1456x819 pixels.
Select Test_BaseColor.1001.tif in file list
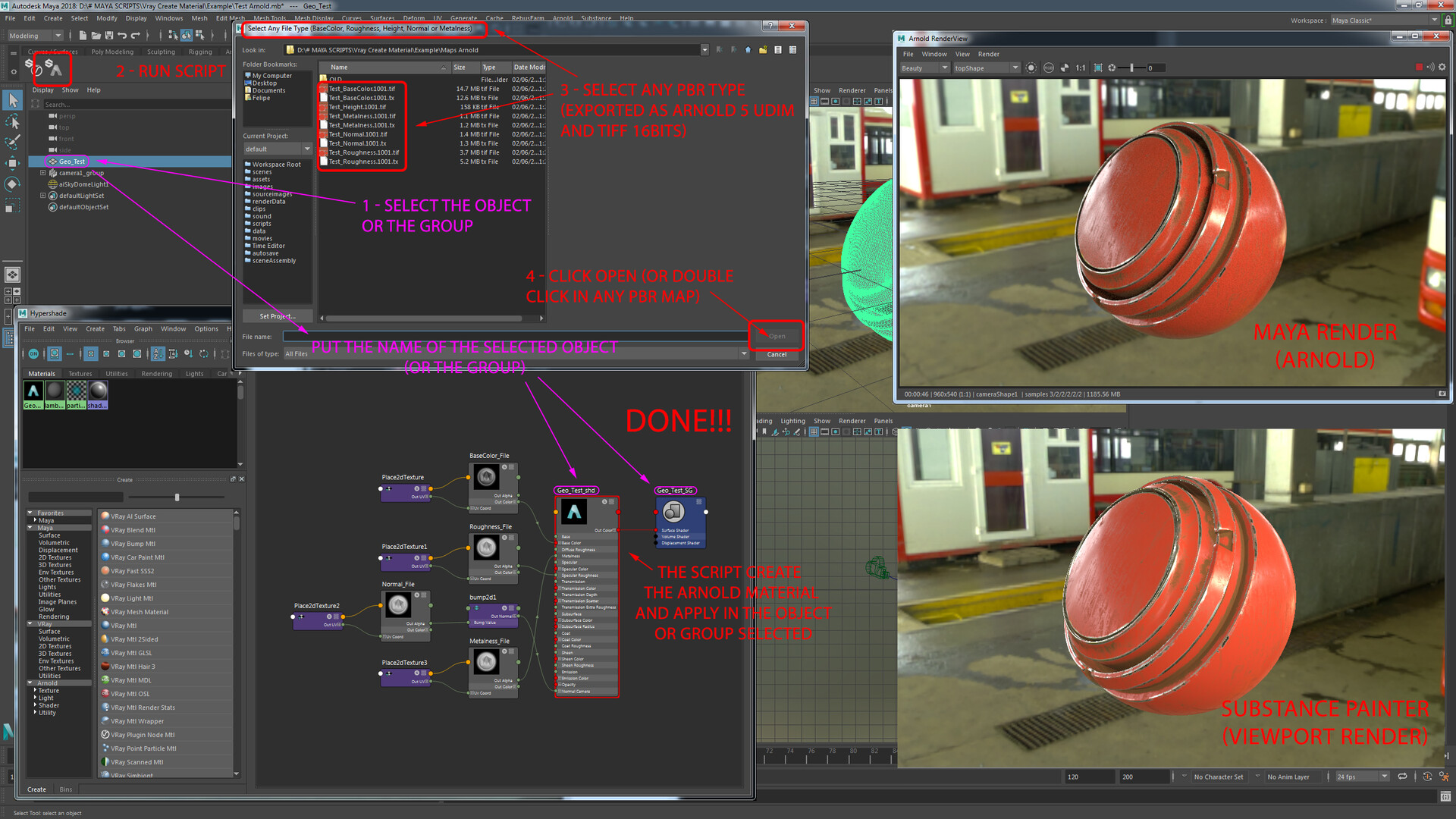pos(362,89)
